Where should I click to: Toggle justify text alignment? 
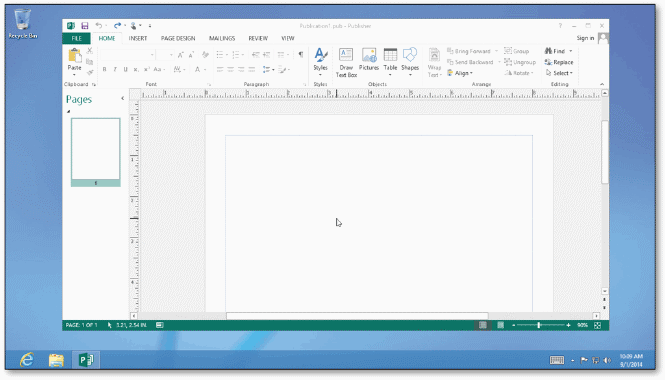coord(251,69)
